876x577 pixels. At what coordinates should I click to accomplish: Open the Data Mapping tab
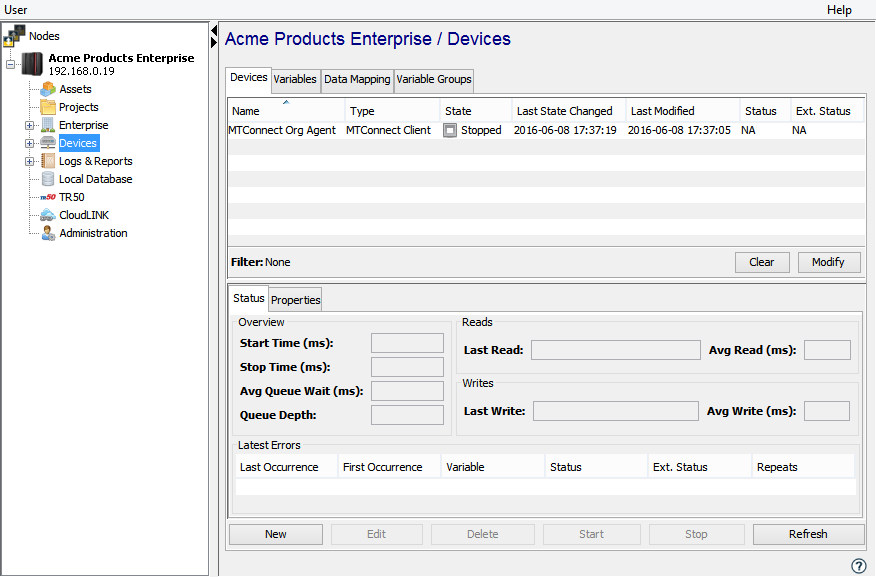(x=357, y=79)
